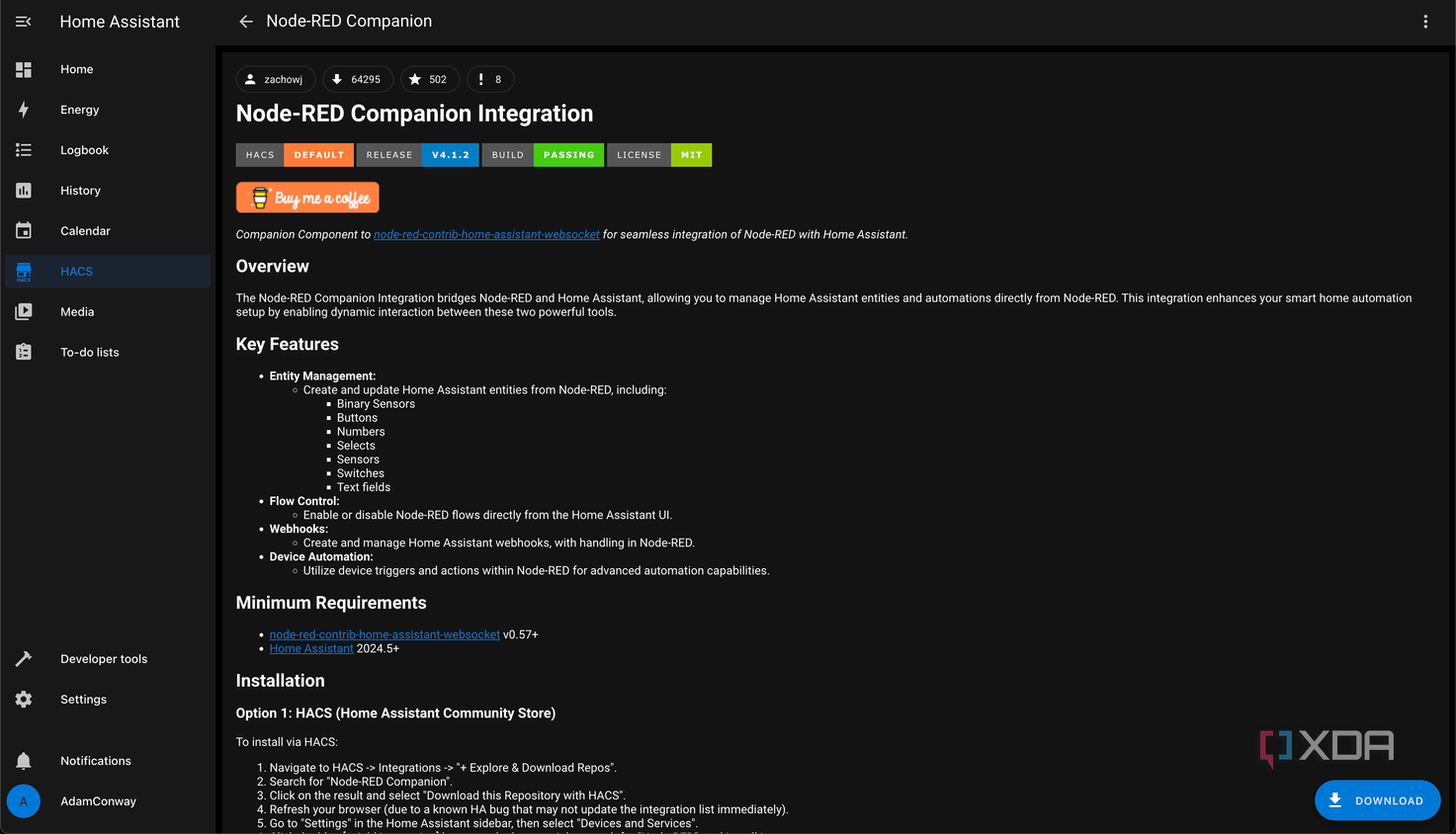Click the Home dashboard icon in the sidebar

click(24, 69)
